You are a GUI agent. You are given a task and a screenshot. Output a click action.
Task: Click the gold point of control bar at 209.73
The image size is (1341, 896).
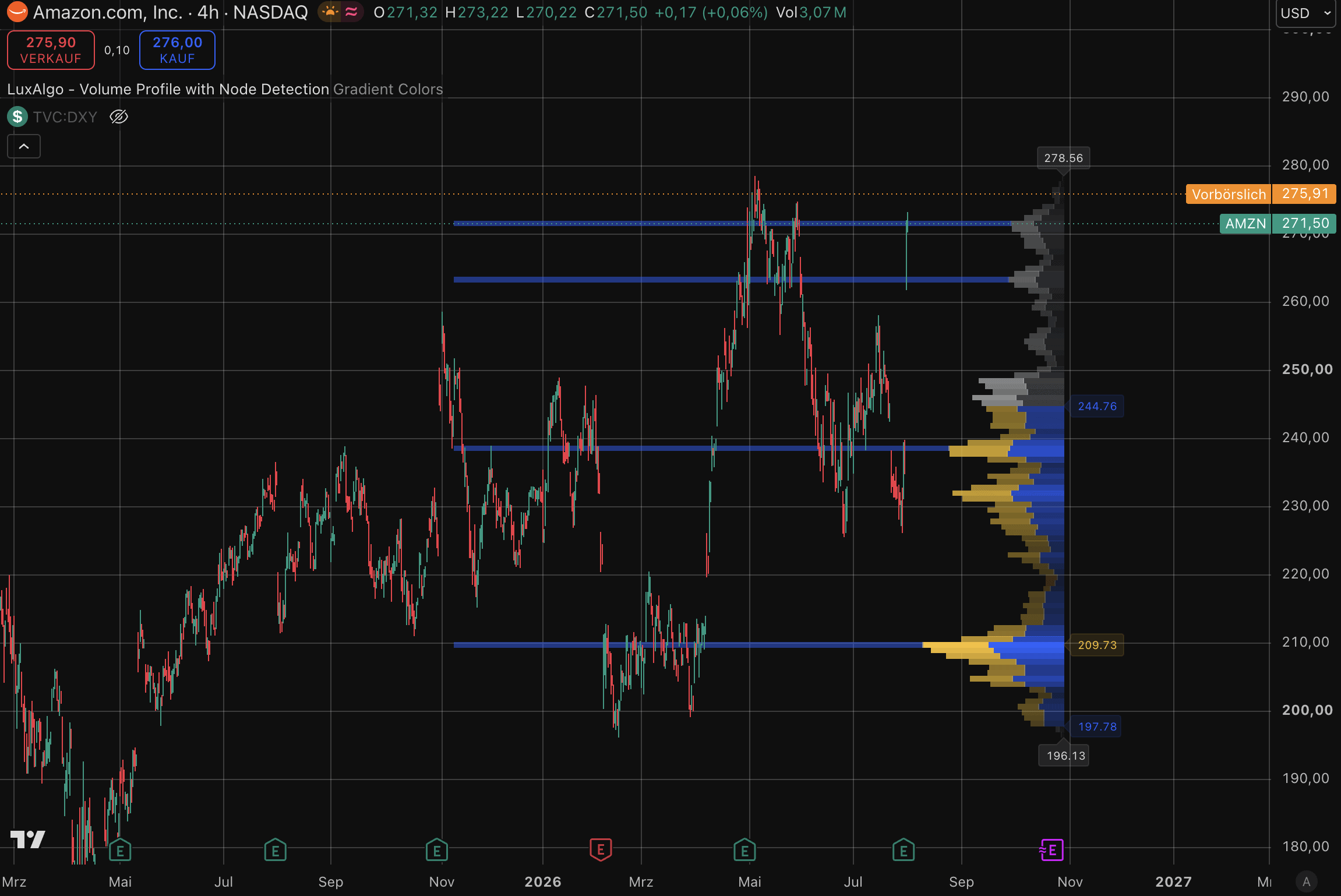tap(956, 646)
